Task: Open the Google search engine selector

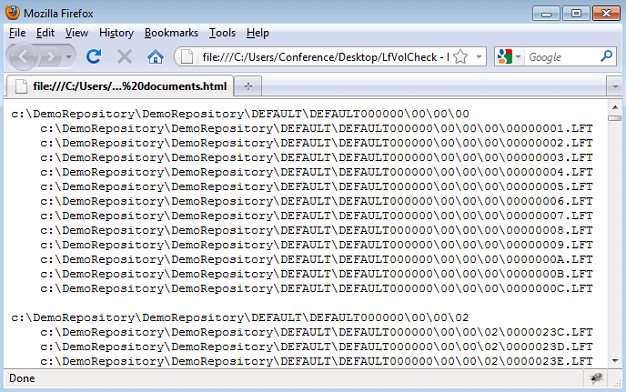Action: click(509, 57)
